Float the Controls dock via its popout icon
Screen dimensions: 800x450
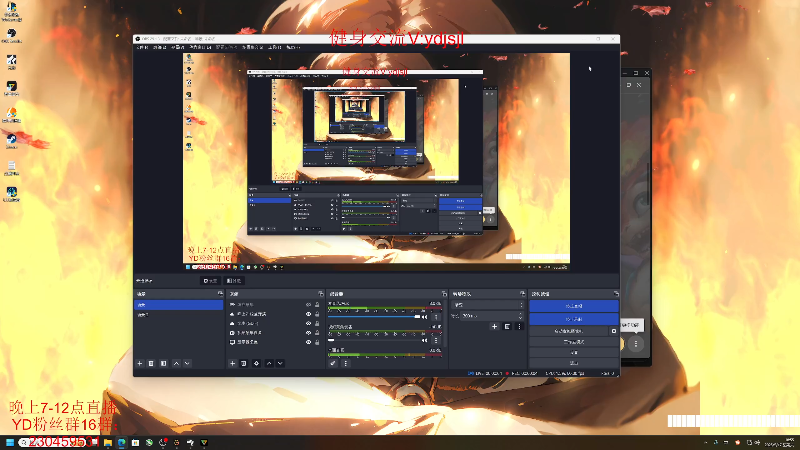click(x=616, y=294)
